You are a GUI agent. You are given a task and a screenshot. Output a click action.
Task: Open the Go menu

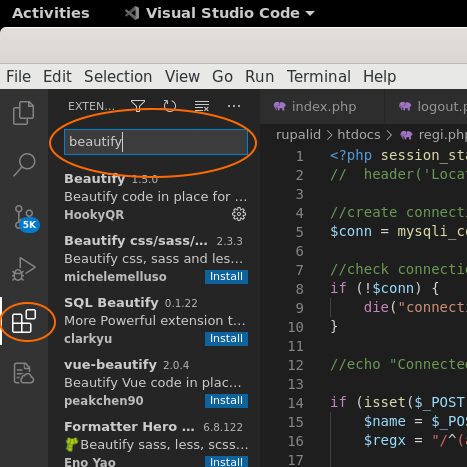point(222,76)
